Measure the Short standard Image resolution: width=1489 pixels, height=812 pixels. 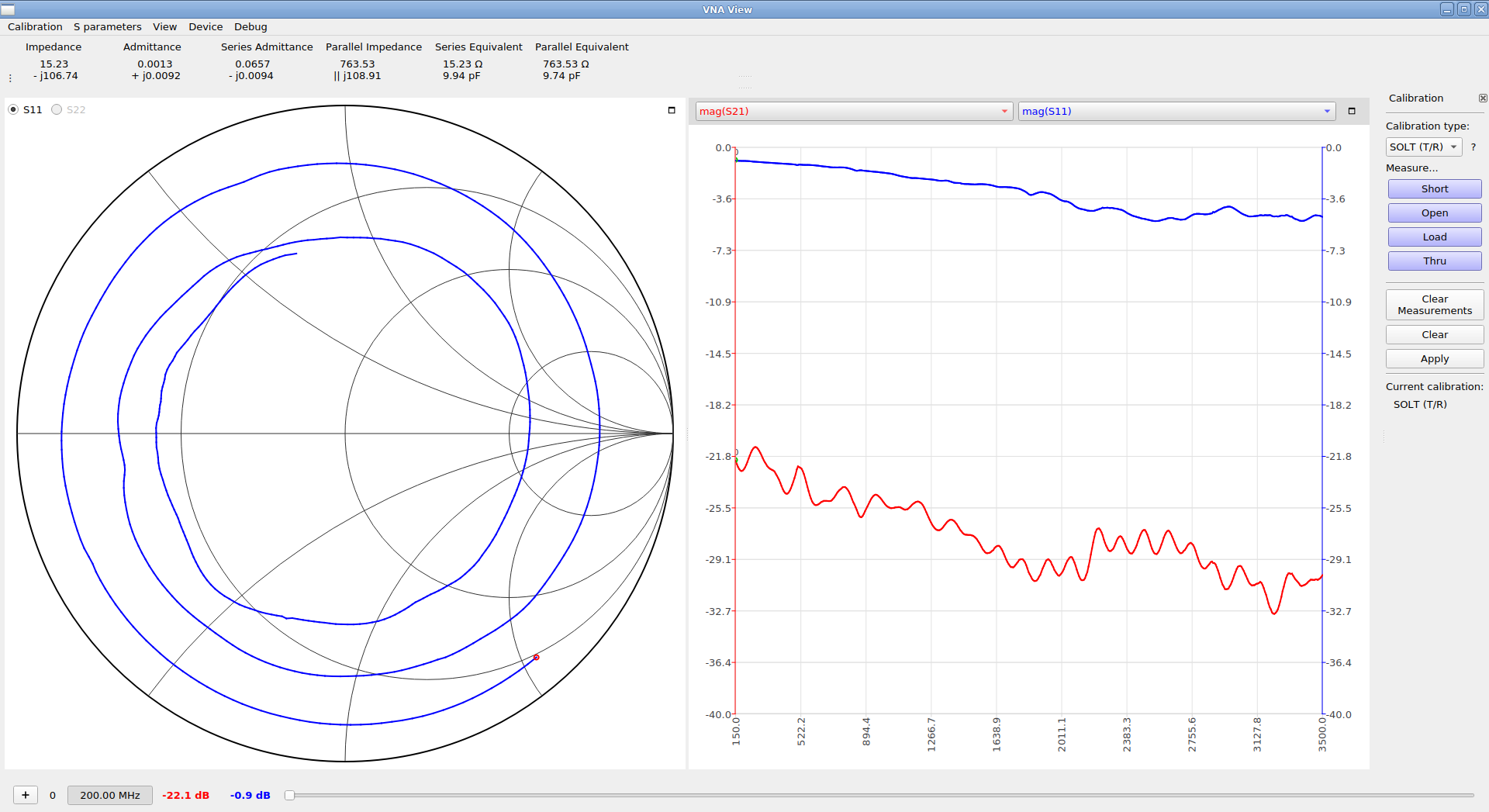pos(1435,188)
